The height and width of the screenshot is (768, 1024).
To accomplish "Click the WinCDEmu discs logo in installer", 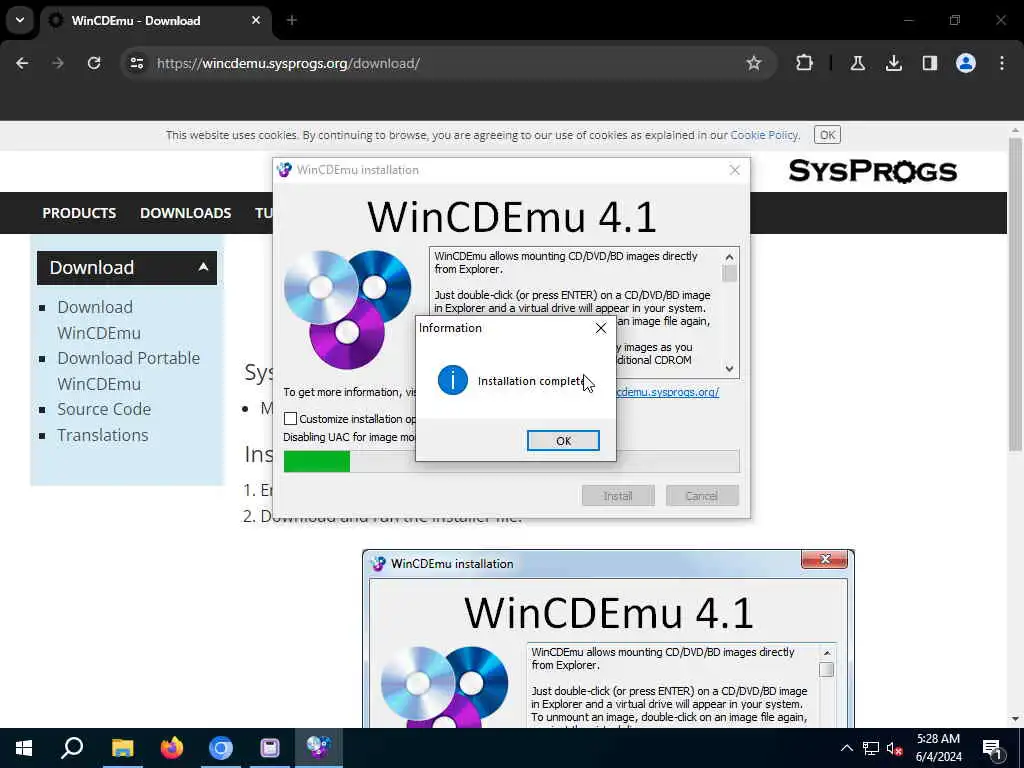I will click(x=347, y=309).
